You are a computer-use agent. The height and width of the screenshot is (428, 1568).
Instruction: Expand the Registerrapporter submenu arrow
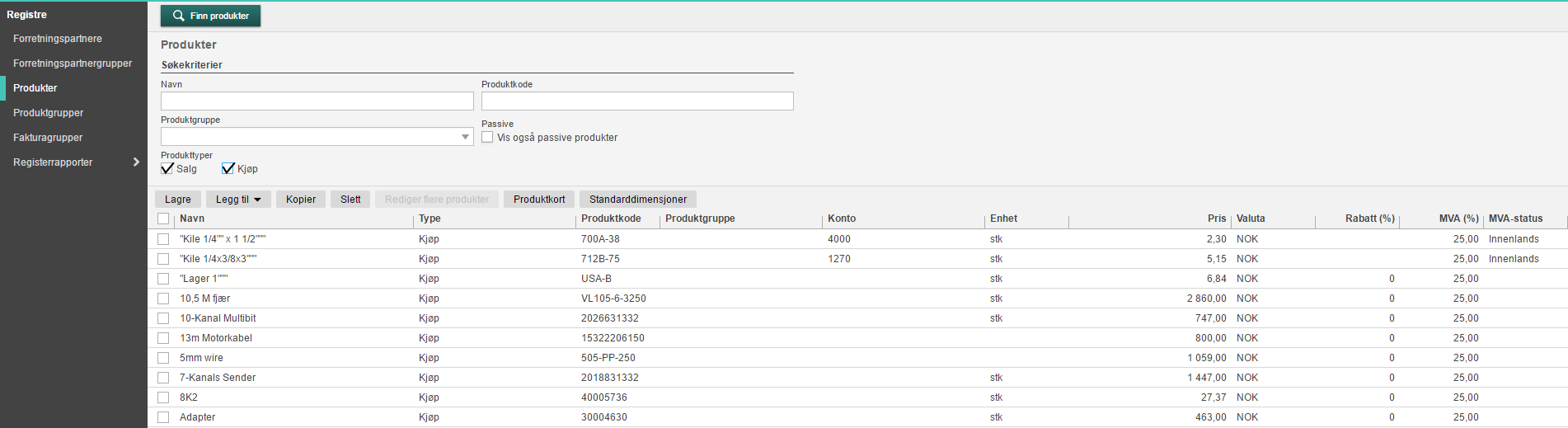tap(136, 162)
